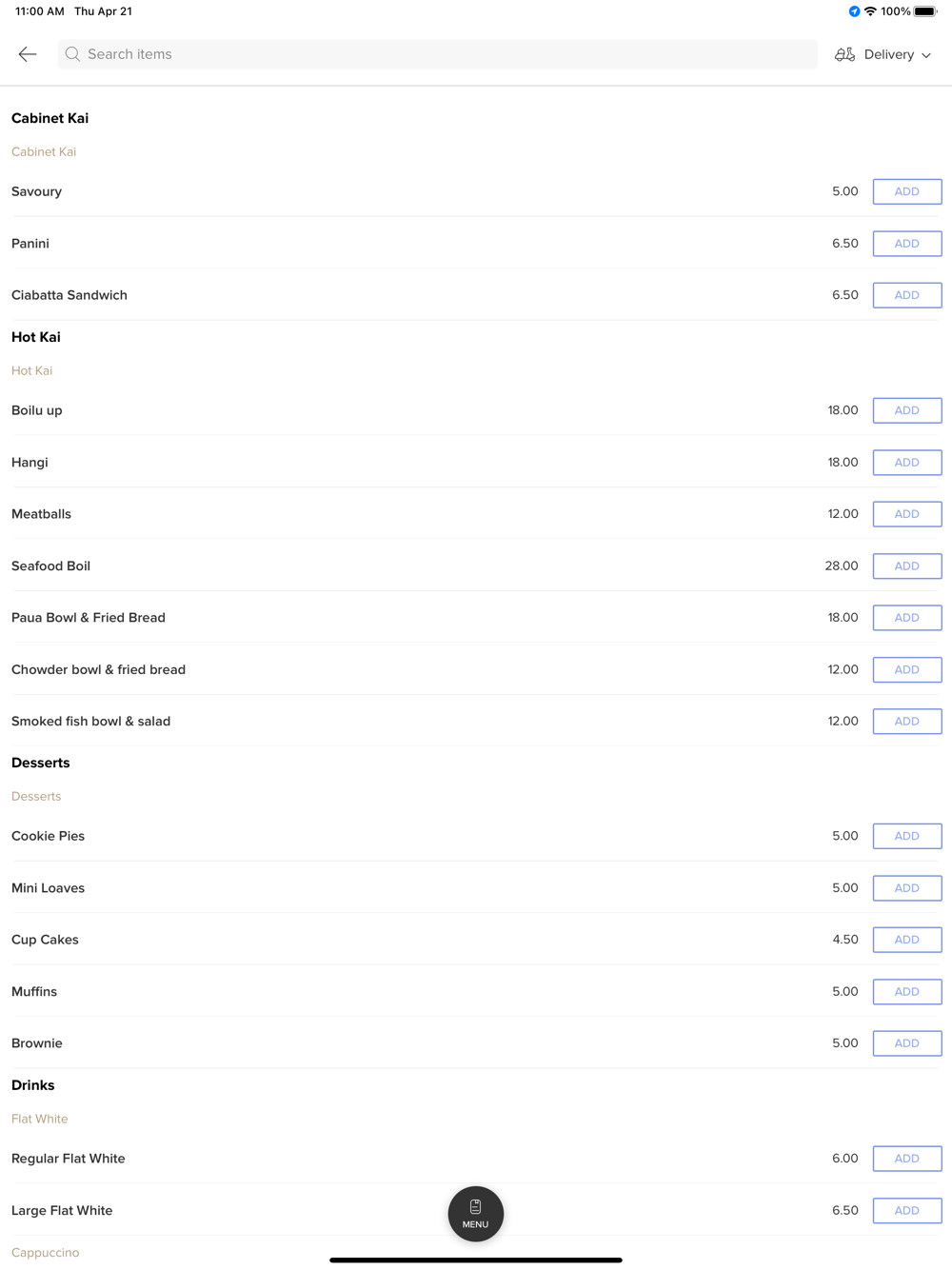Expand the Delivery dropdown chevron
The image size is (952, 1270).
(x=926, y=55)
